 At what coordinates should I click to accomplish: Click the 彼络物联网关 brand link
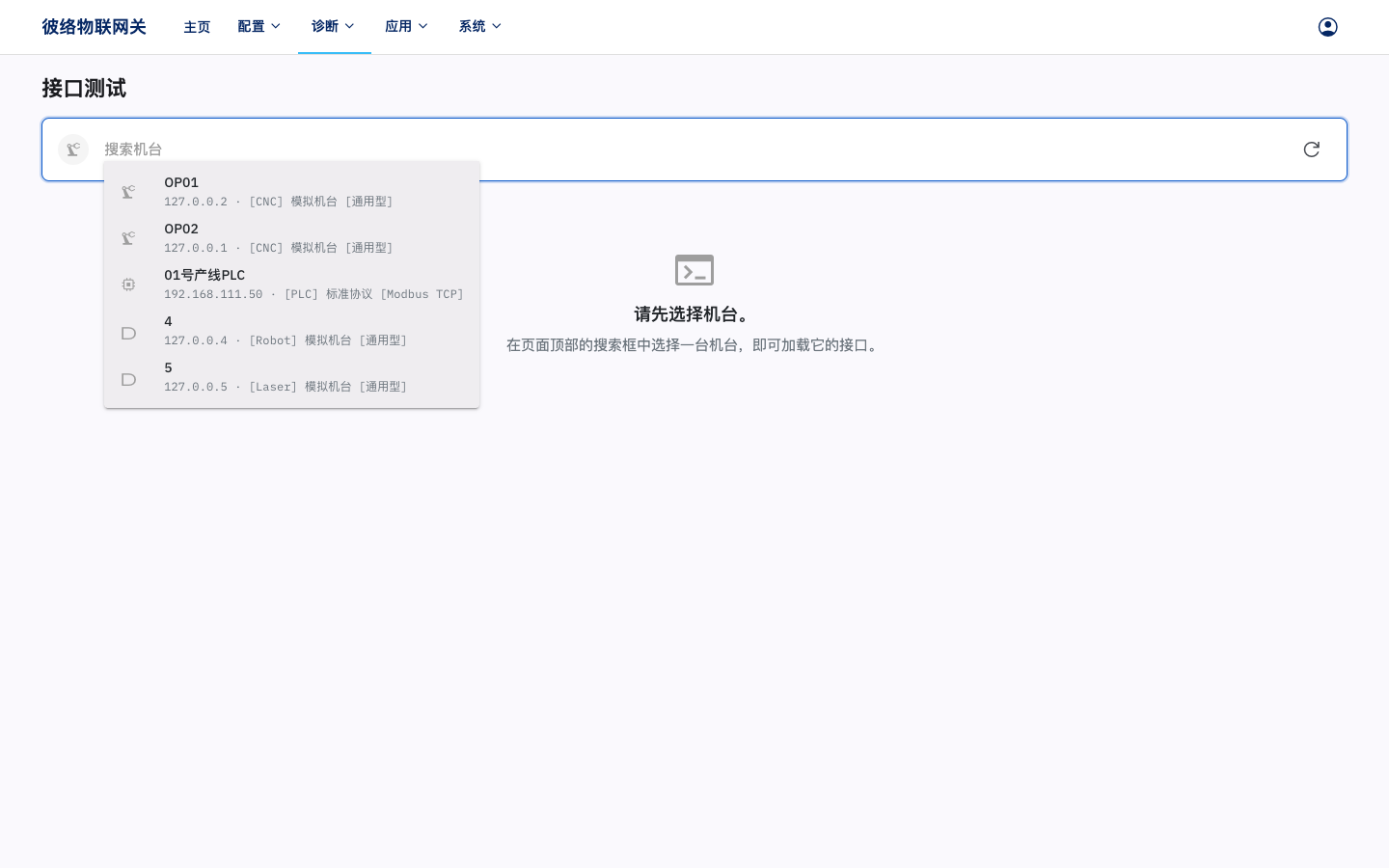[94, 27]
